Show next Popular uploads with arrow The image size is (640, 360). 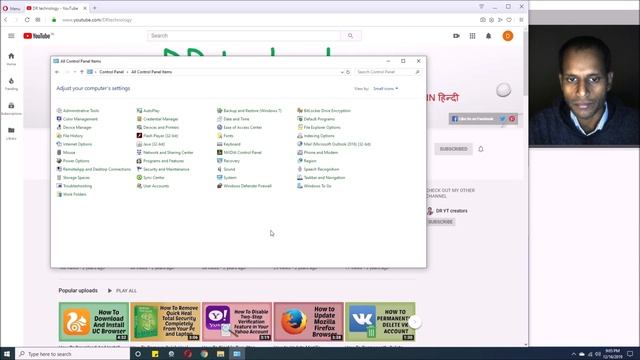[x=415, y=322]
